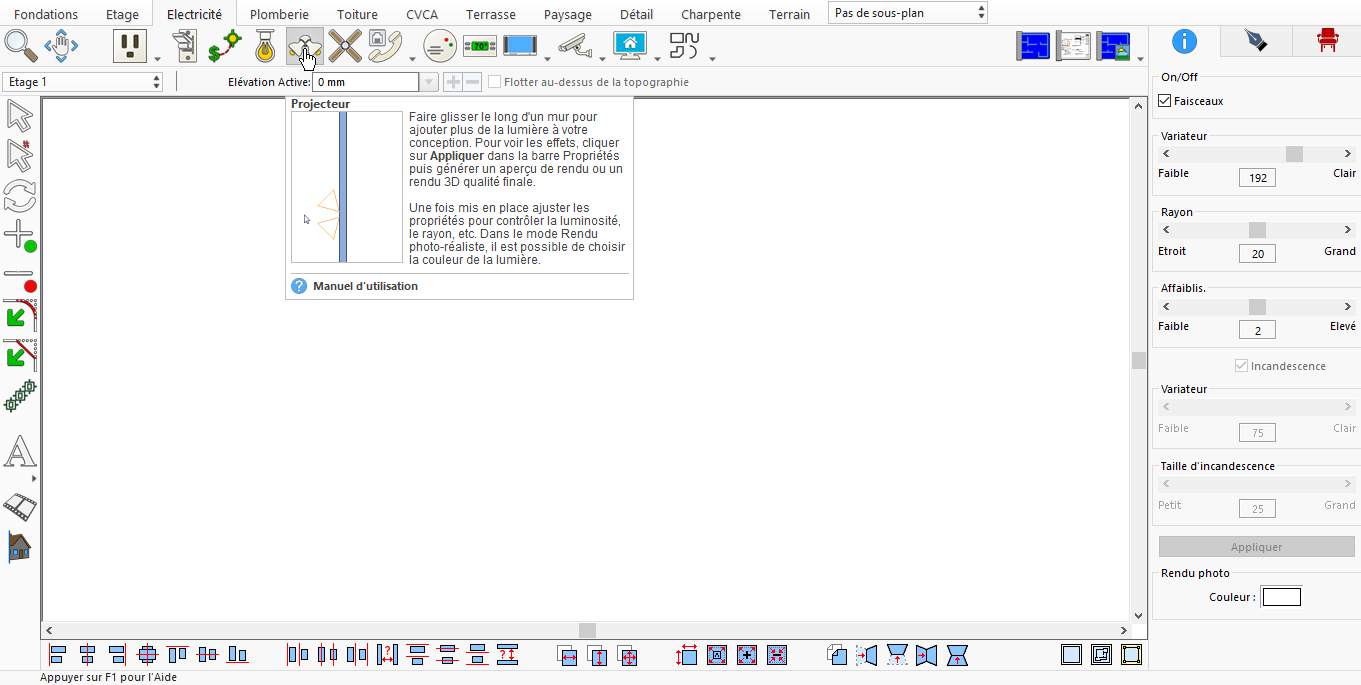Expand the conduit tool variants arrow
Viewport: 1361px width, 685px height.
(712, 57)
